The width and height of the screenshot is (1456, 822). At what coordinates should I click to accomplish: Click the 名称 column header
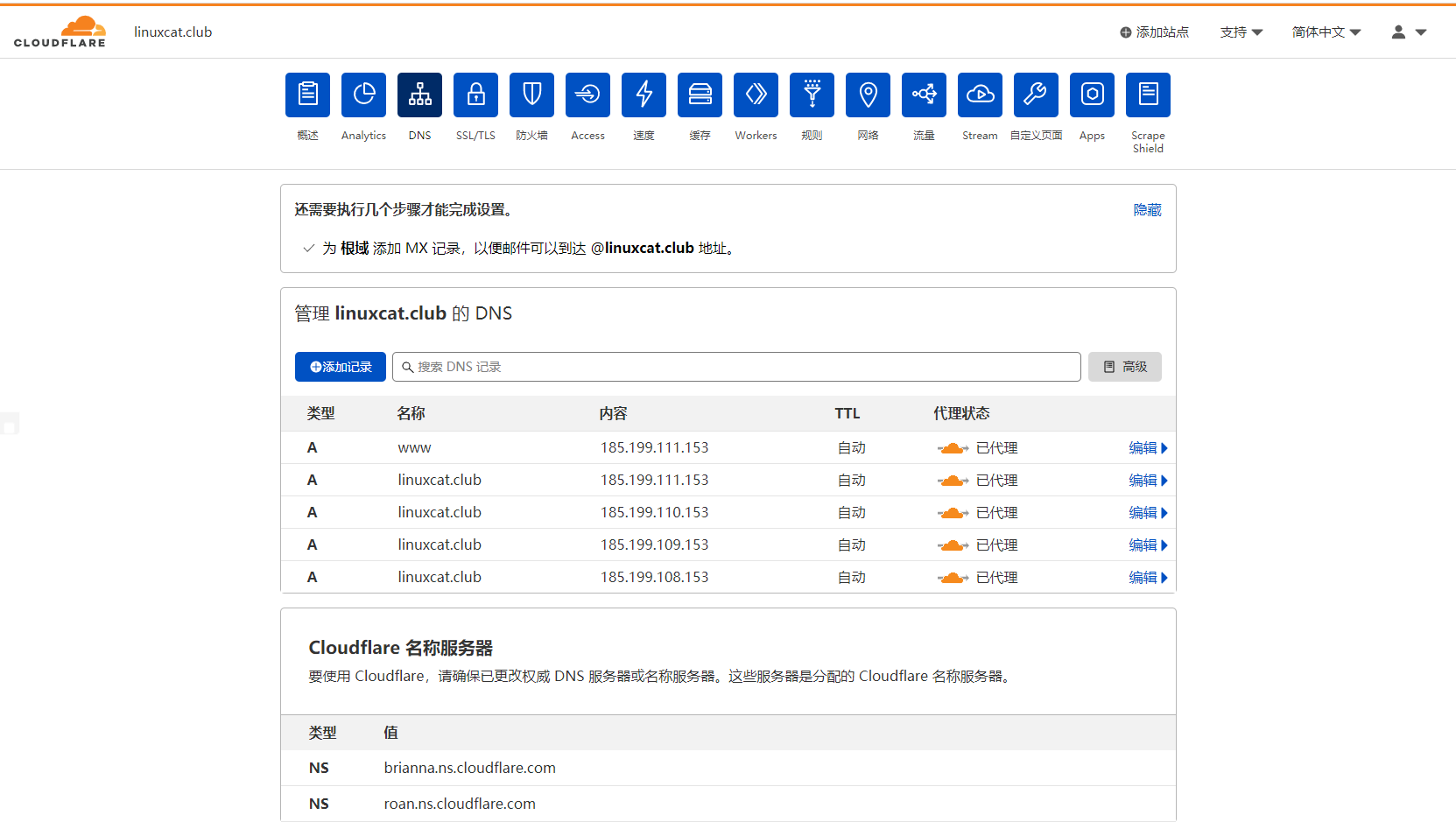click(x=411, y=413)
